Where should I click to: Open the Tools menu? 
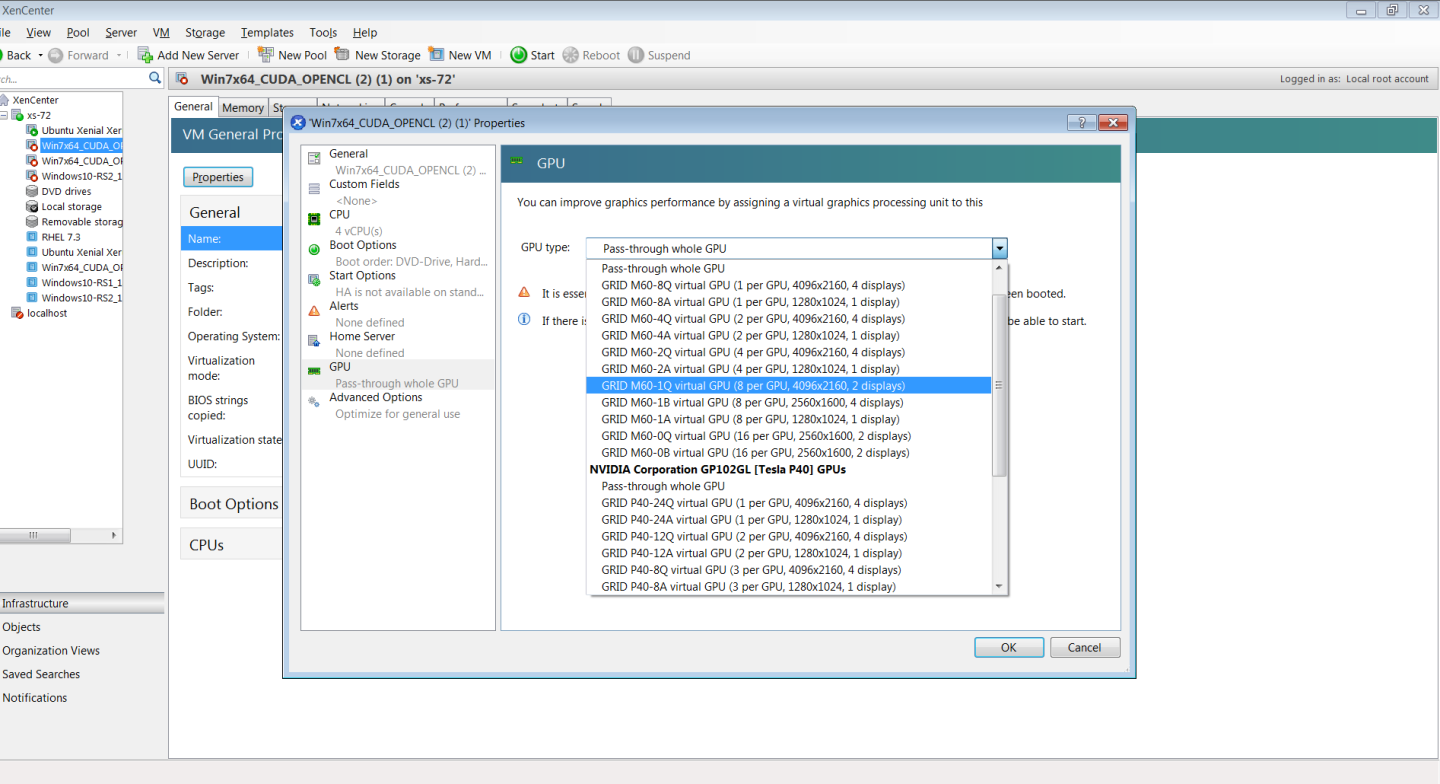point(323,32)
